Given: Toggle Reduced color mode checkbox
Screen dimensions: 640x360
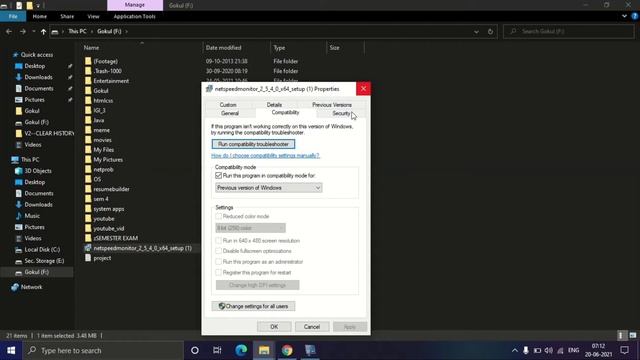Looking at the screenshot, I should click(x=218, y=216).
